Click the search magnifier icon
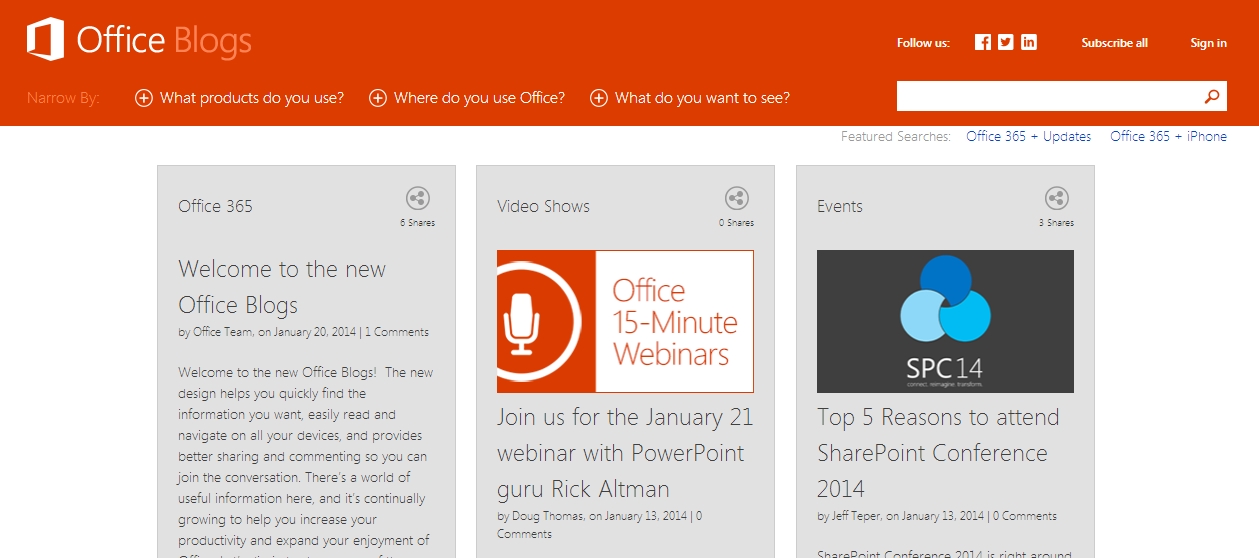This screenshot has height=558, width=1259. 1212,97
